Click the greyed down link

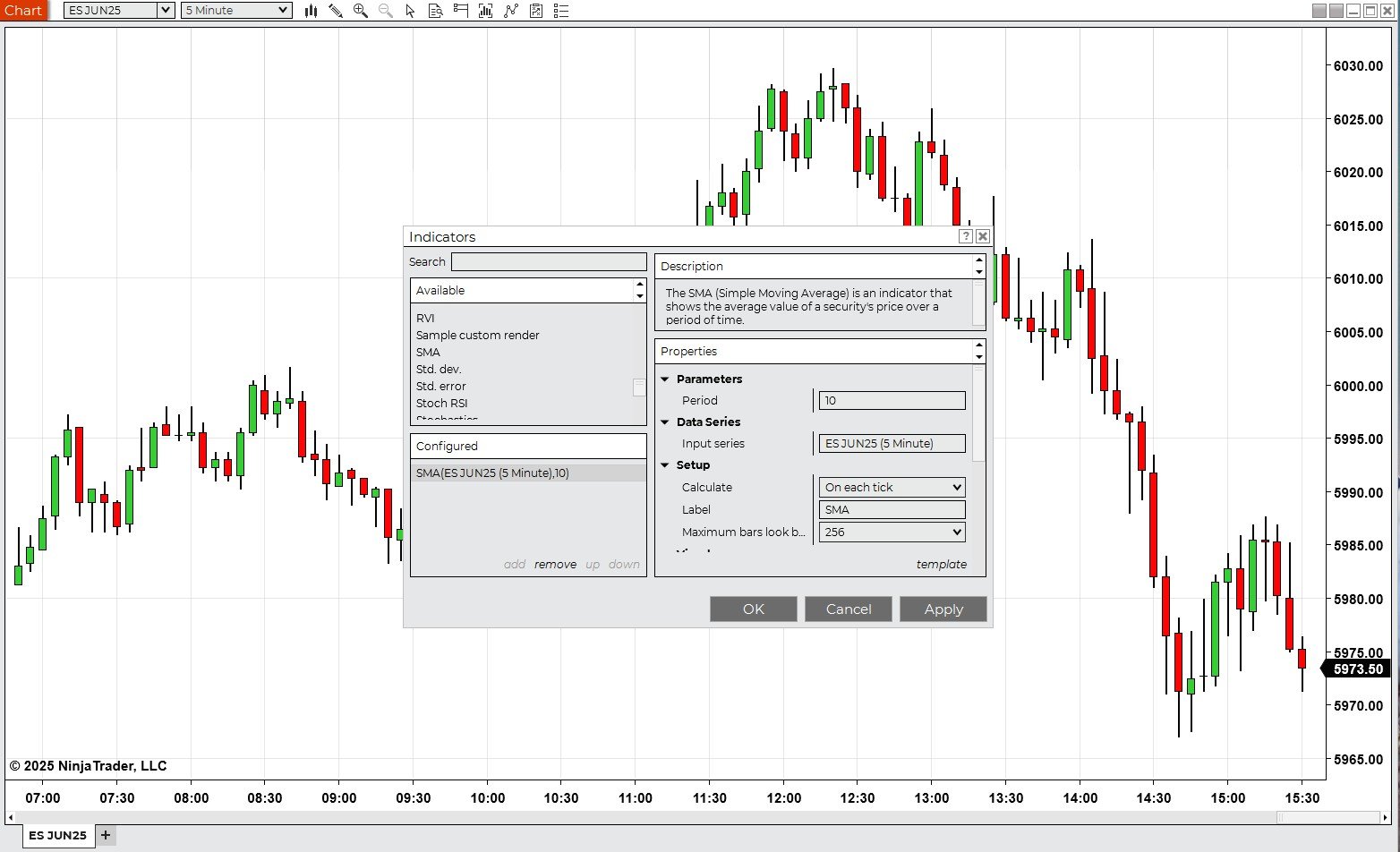click(x=624, y=564)
